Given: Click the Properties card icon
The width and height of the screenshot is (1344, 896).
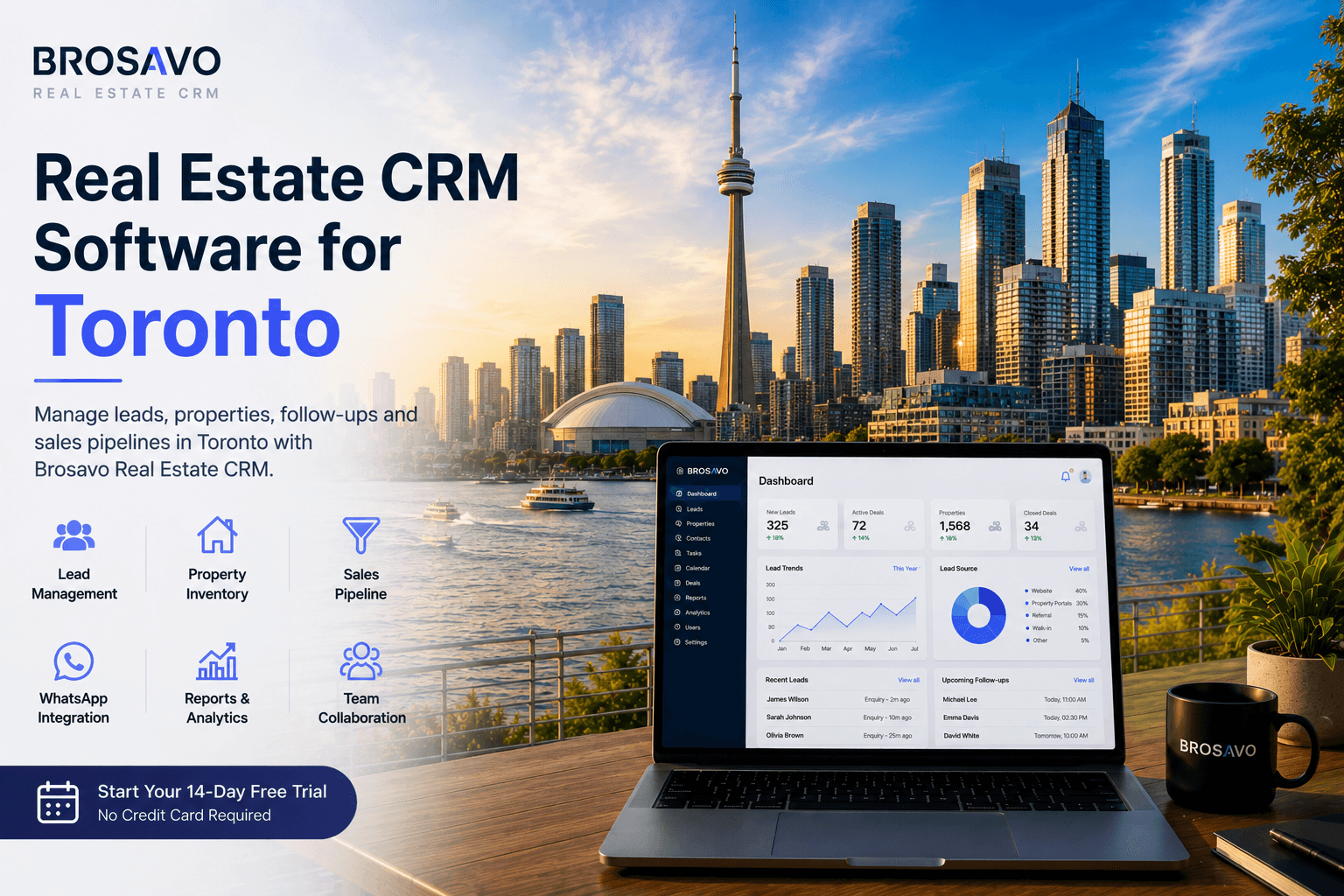Looking at the screenshot, I should coord(995,526).
